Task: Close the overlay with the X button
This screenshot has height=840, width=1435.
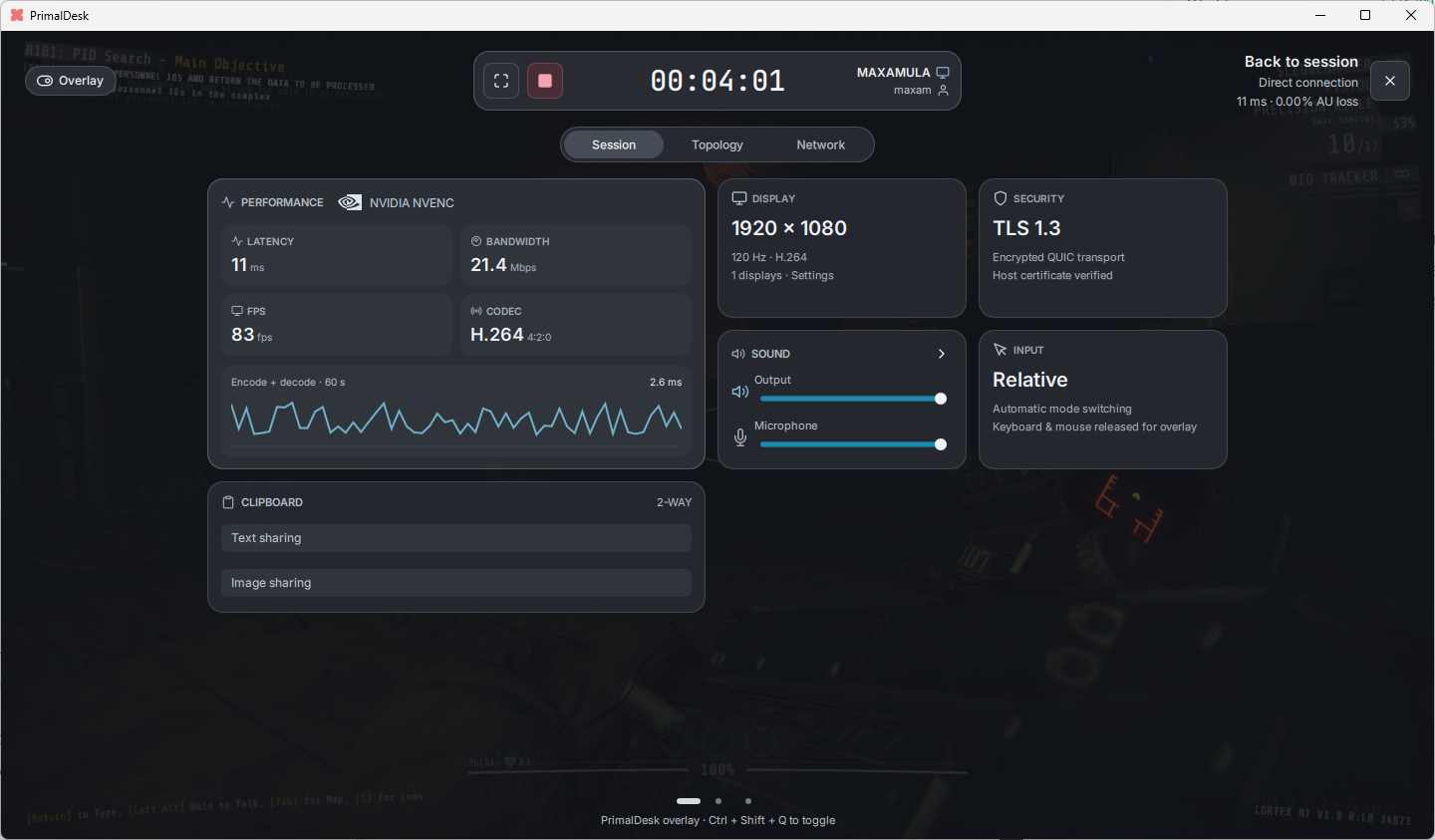Action: coord(1390,81)
